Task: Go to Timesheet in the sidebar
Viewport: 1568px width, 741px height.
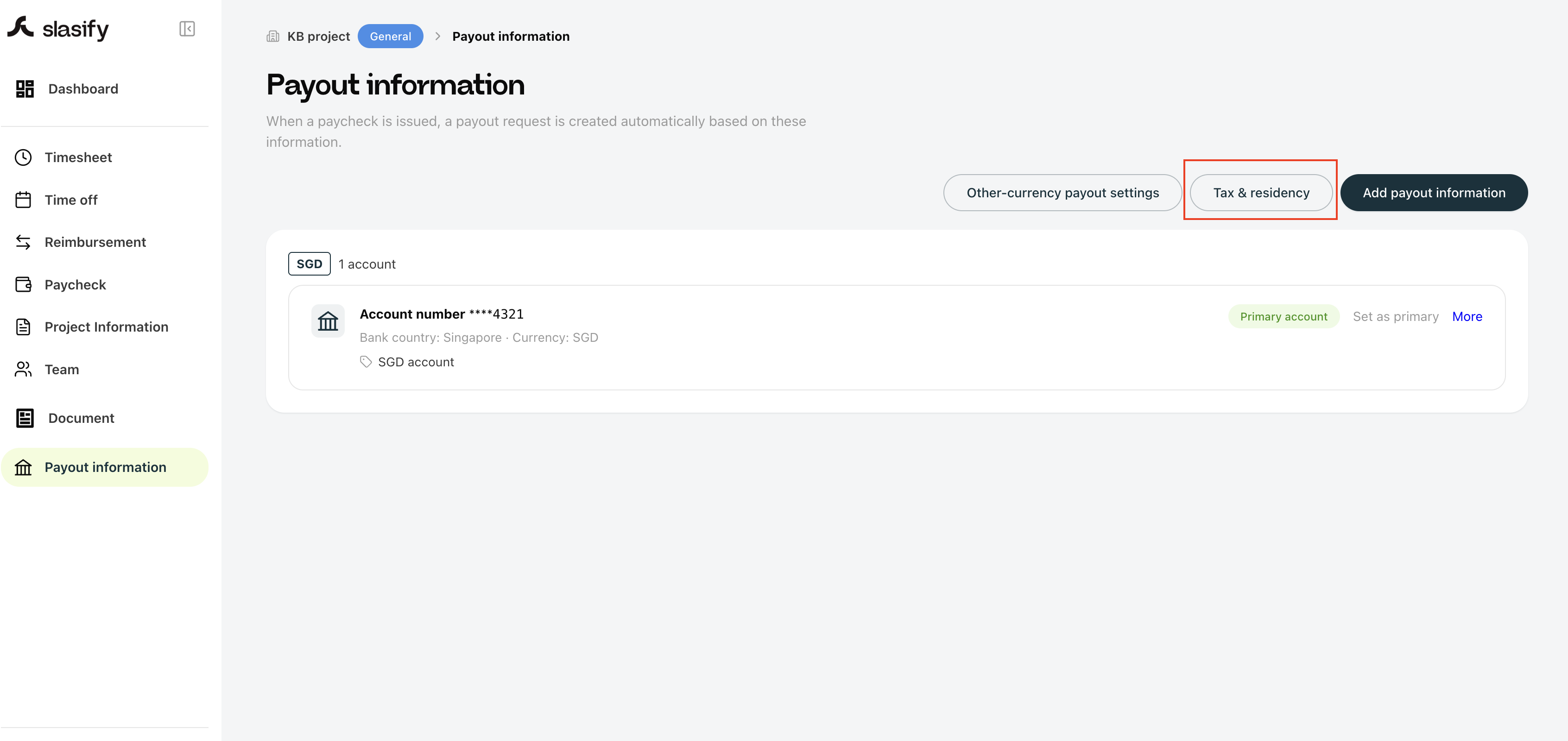Action: (105, 157)
